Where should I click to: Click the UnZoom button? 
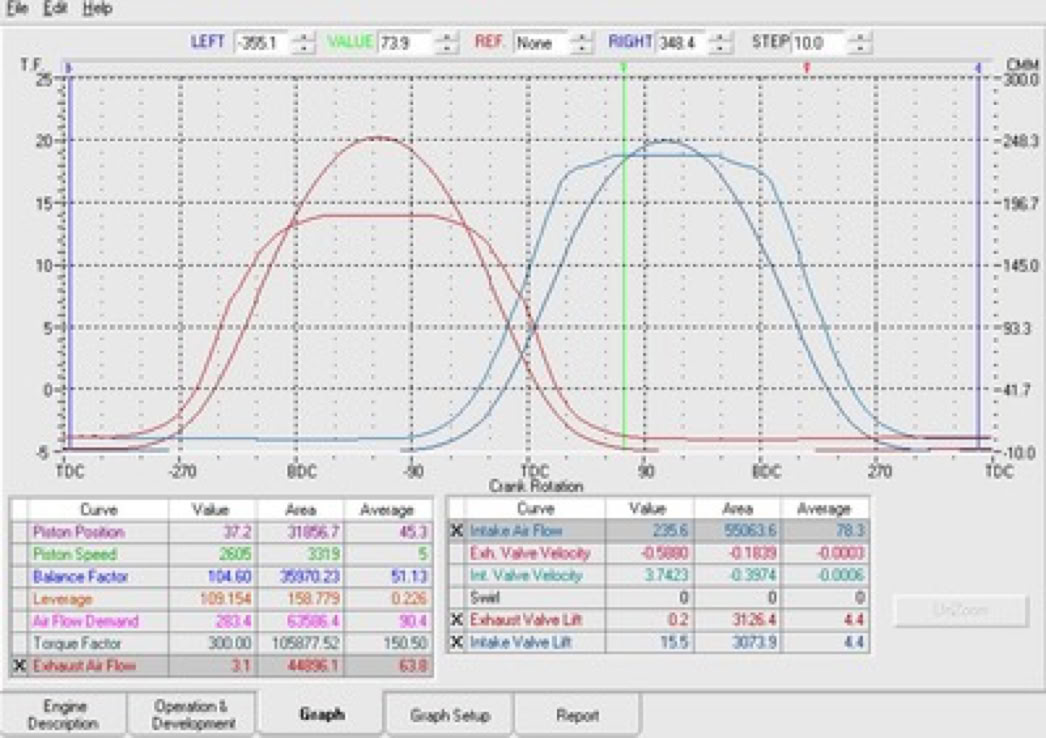pos(960,610)
